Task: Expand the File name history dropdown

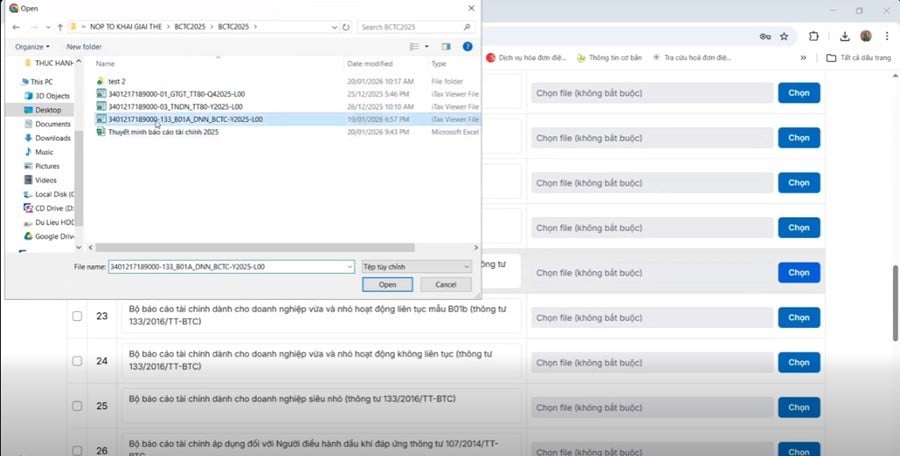Action: [350, 266]
